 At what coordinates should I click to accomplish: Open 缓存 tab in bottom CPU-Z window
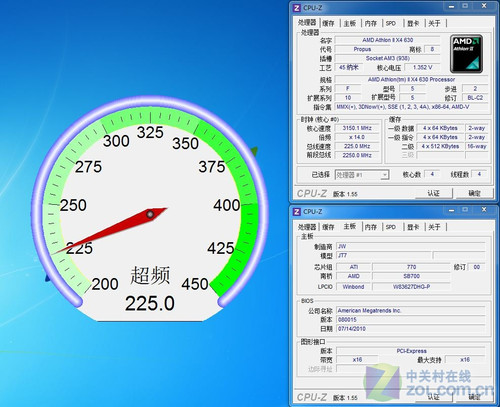click(328, 227)
